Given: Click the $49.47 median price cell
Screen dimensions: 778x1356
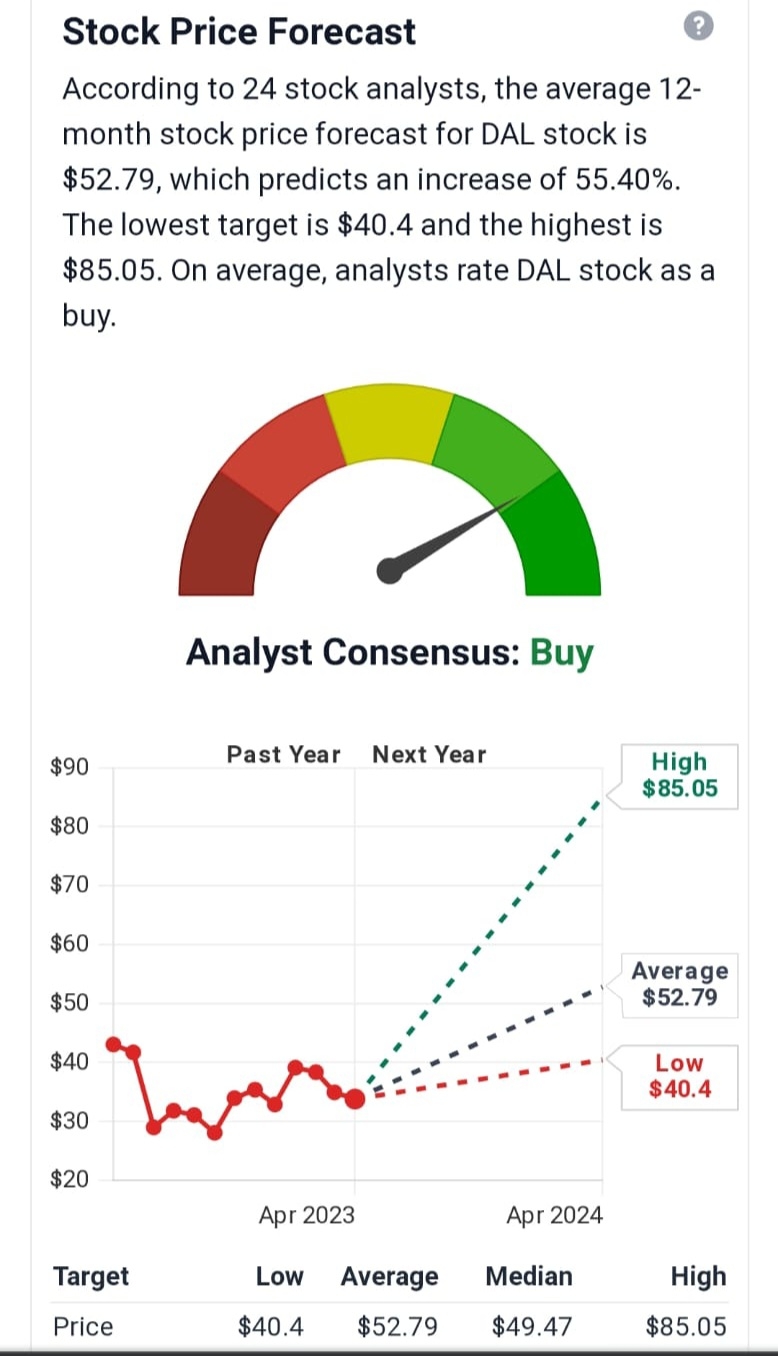Looking at the screenshot, I should [532, 1327].
